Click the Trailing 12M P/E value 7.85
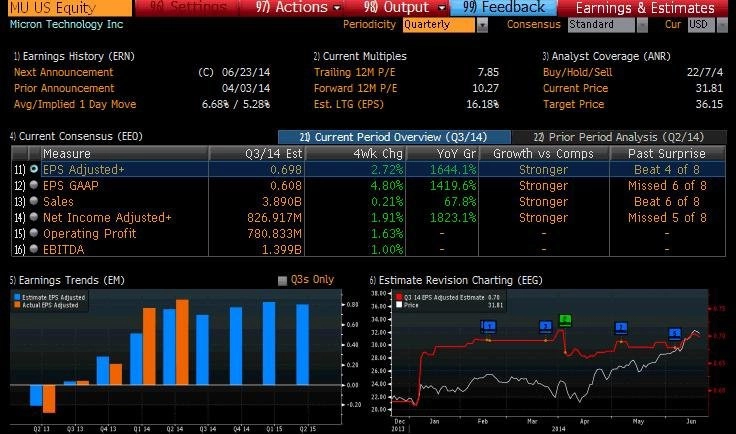 (488, 72)
